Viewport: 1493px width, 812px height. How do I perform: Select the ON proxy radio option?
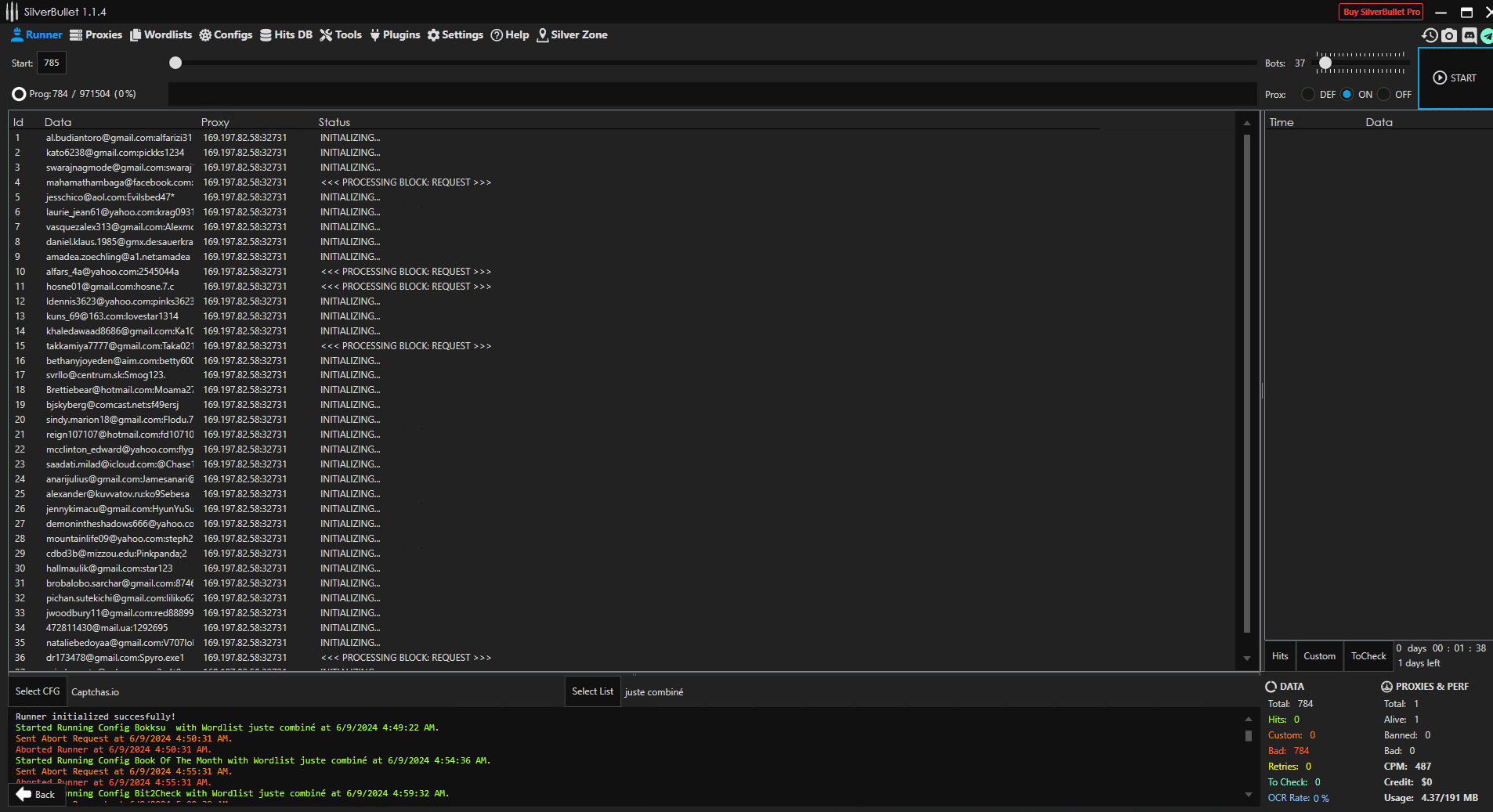(1347, 94)
